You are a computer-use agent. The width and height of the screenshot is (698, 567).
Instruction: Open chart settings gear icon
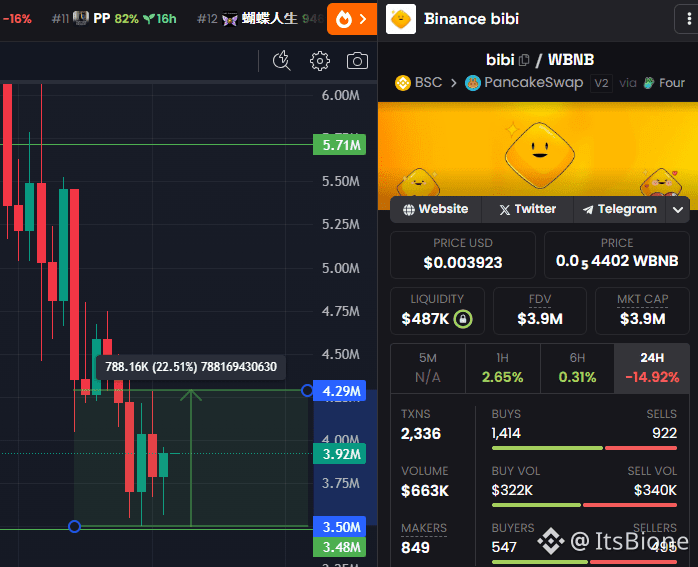[x=320, y=61]
